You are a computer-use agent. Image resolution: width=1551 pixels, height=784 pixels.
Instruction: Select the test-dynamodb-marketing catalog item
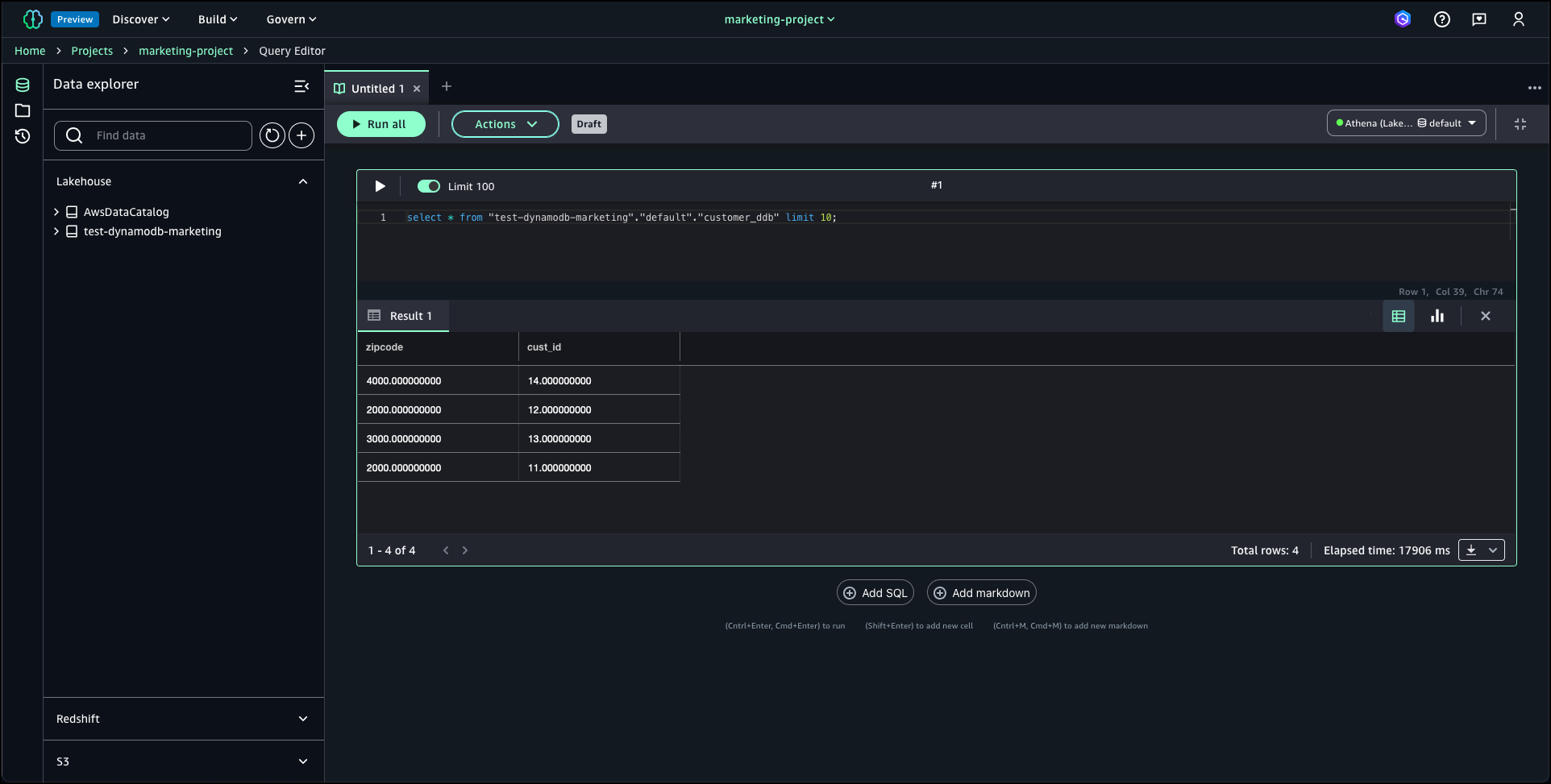[x=152, y=231]
